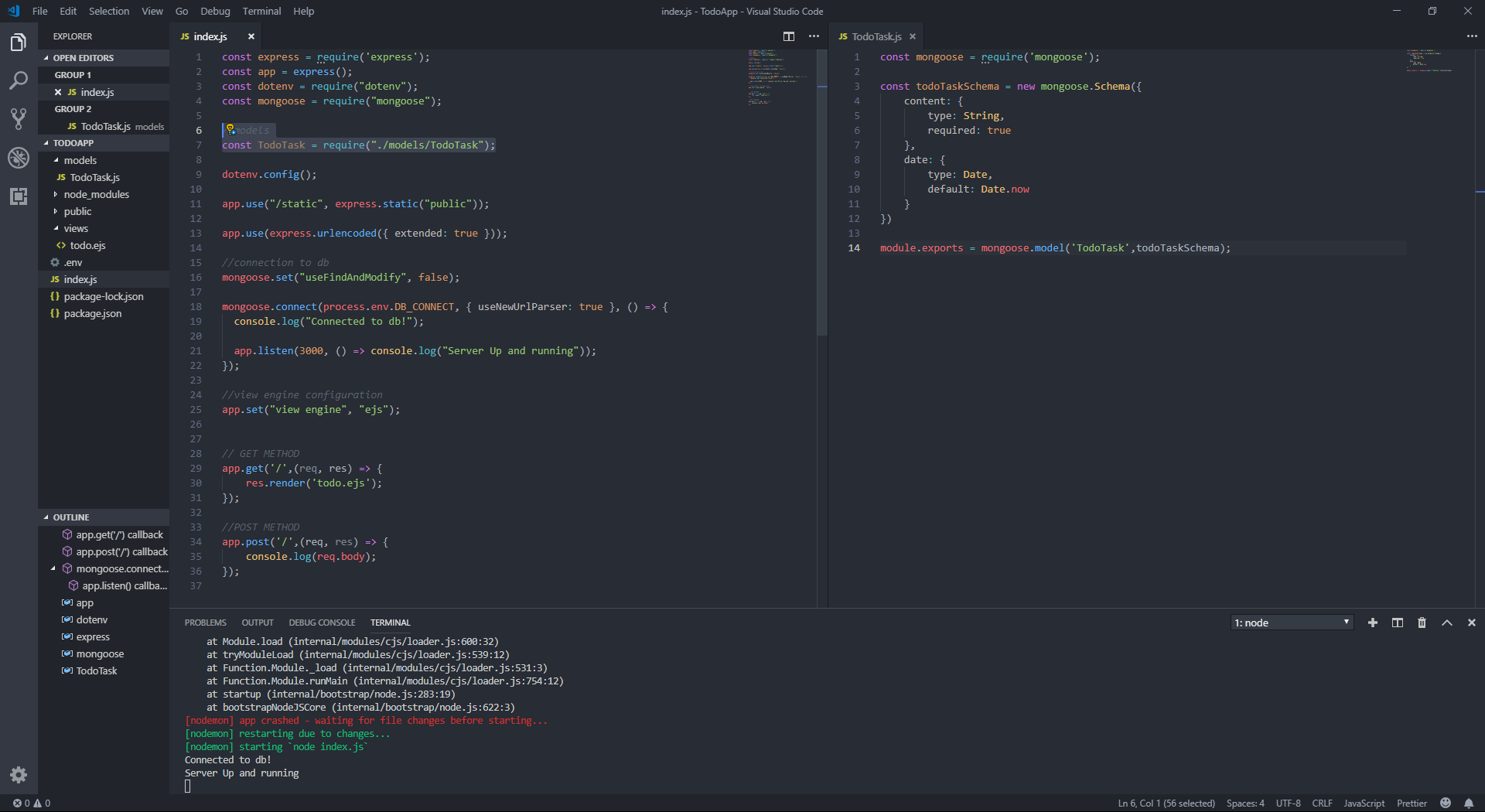This screenshot has height=812, width=1485.
Task: Maximize the terminal panel with the chevron
Action: [x=1446, y=623]
